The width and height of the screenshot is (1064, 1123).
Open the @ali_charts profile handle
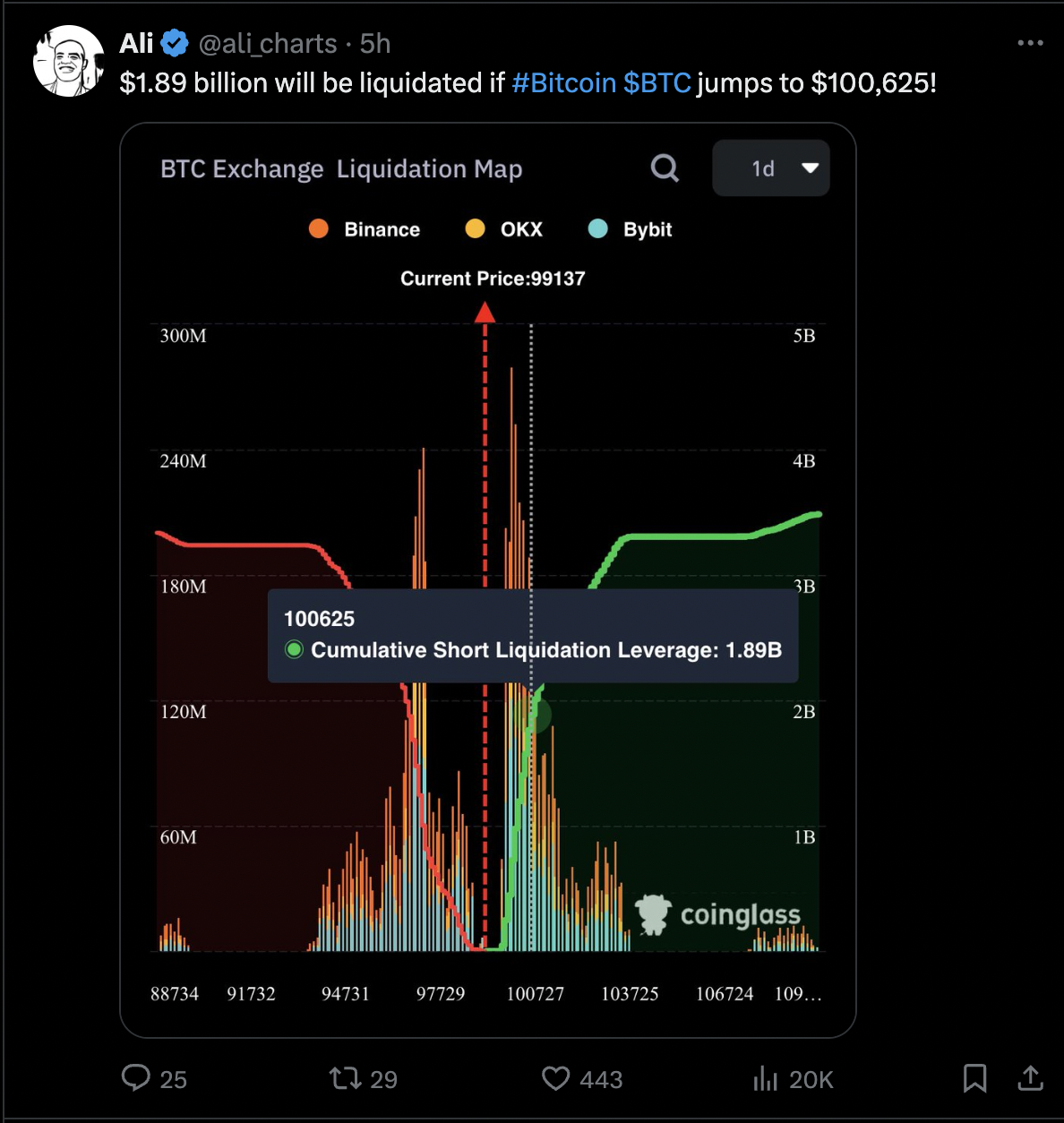coord(268,43)
